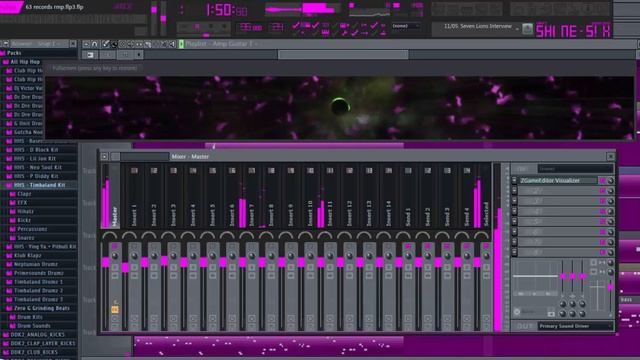Click the Kickz folder icon
Viewport: 640px width, 360px height.
[x=13, y=220]
